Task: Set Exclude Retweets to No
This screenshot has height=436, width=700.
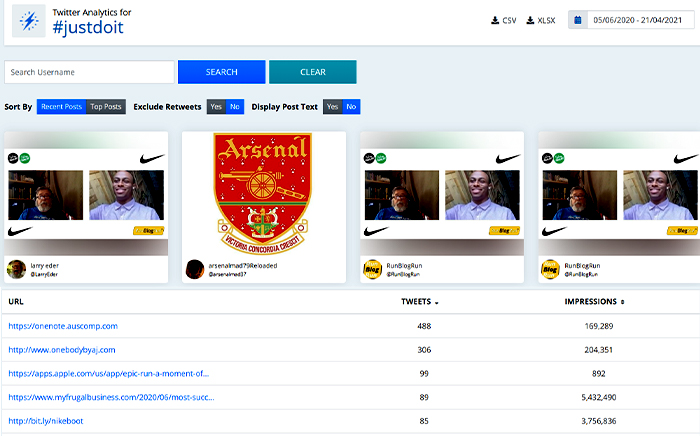Action: click(x=235, y=107)
